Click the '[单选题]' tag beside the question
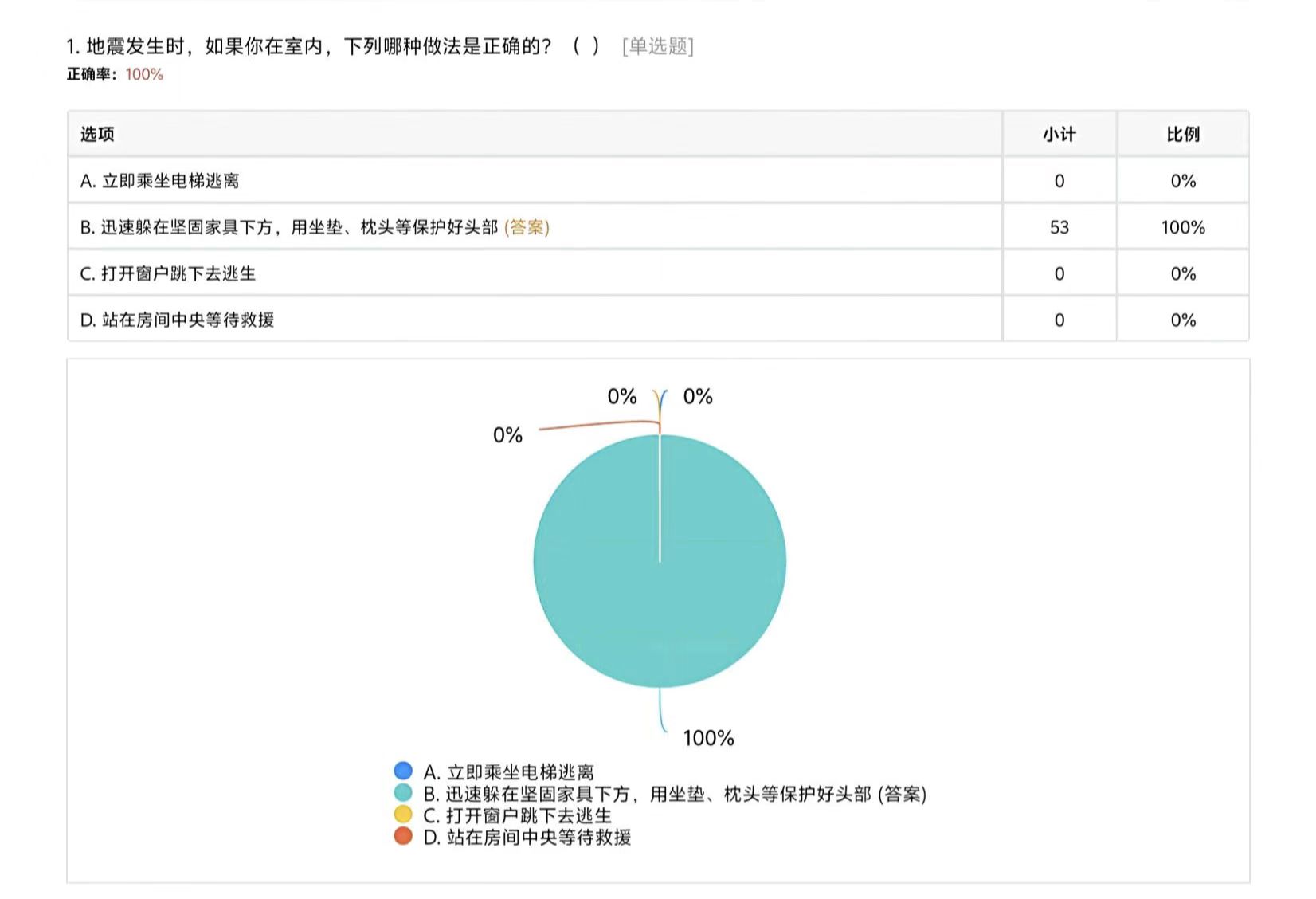 [x=657, y=46]
